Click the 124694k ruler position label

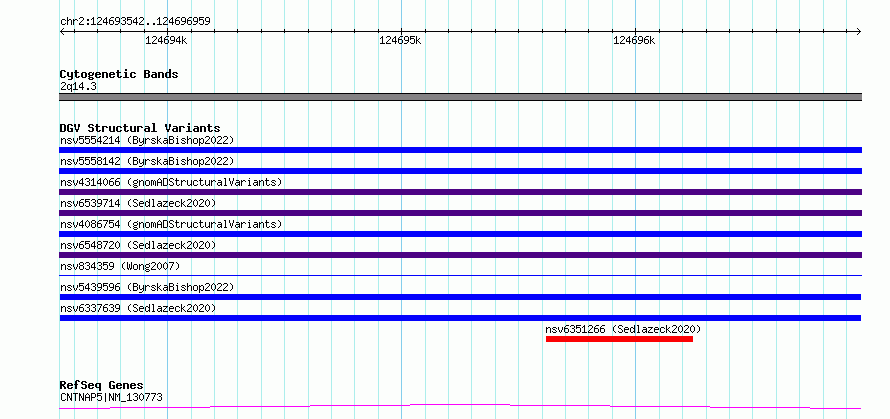click(x=167, y=41)
